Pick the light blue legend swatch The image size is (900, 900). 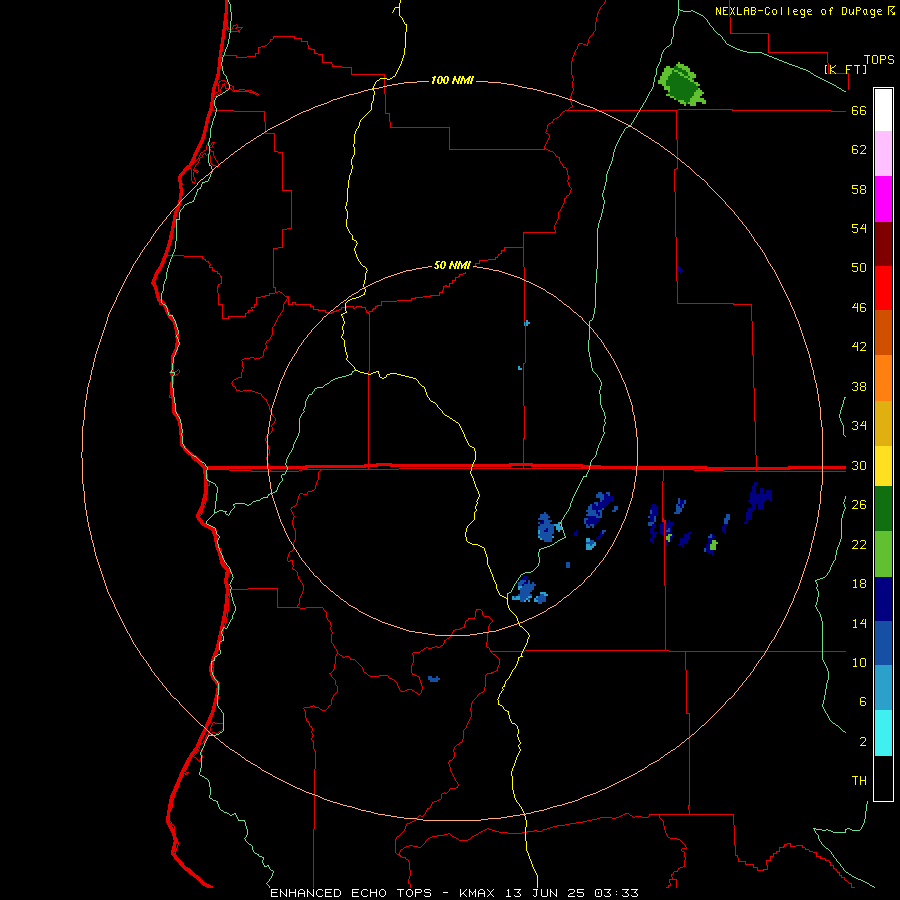[883, 688]
